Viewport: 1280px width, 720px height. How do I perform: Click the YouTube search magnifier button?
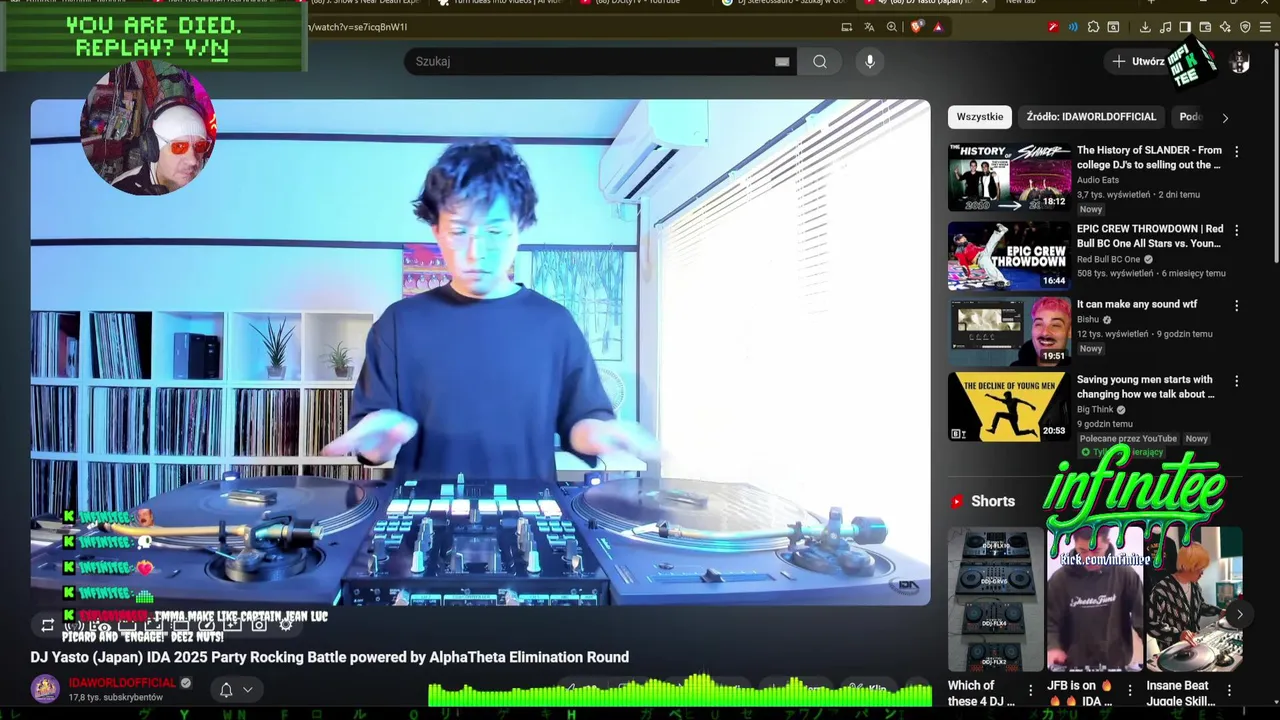point(820,62)
